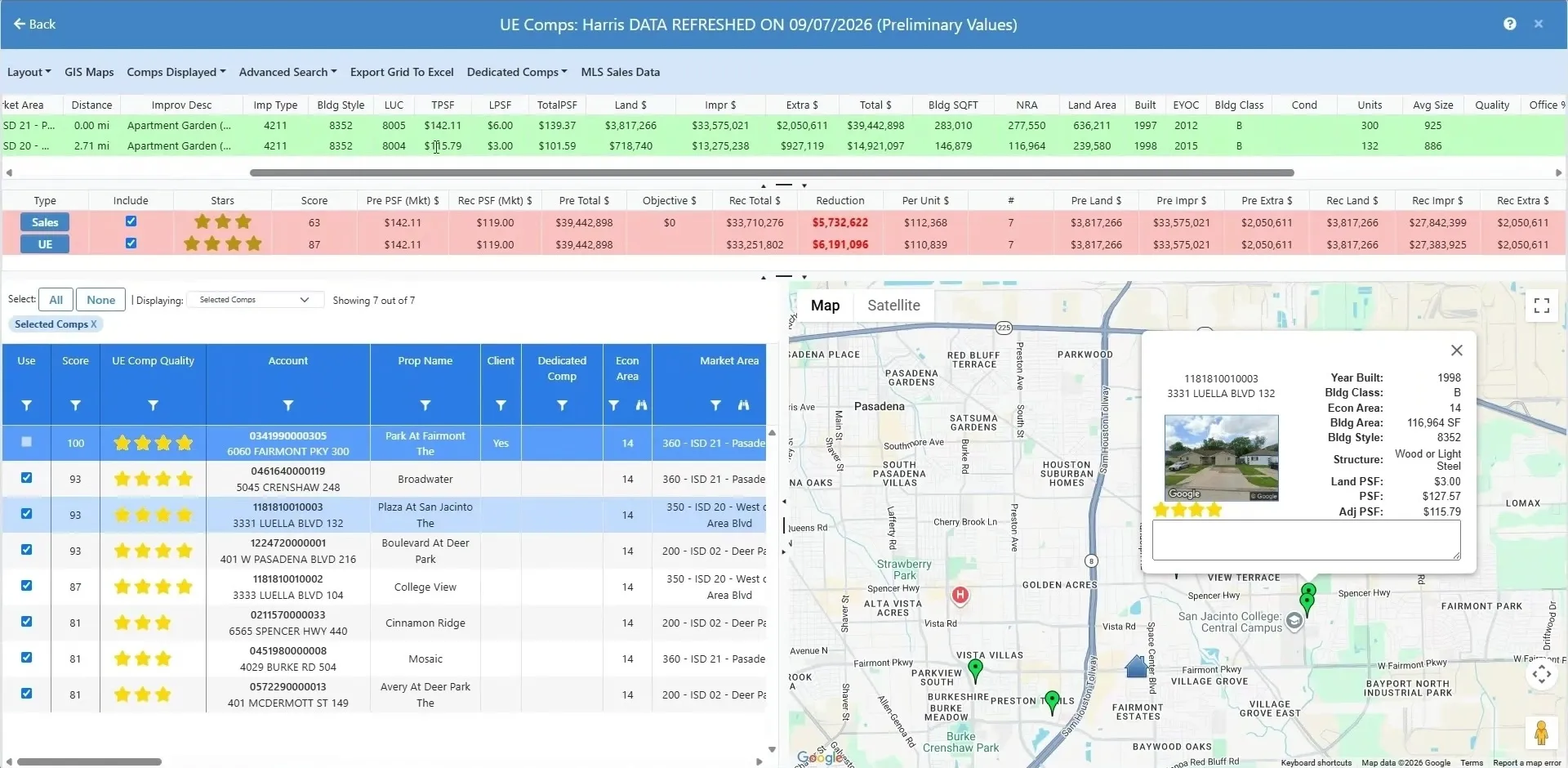1568x768 pixels.
Task: Click the top grid horizontal scrollbar
Action: (772, 172)
